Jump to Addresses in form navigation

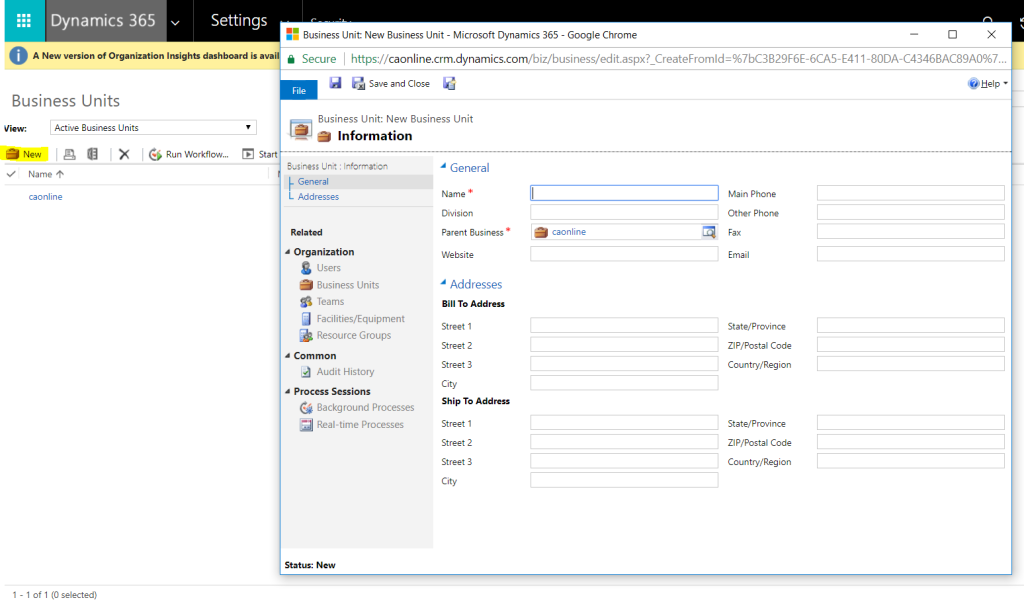[x=318, y=197]
